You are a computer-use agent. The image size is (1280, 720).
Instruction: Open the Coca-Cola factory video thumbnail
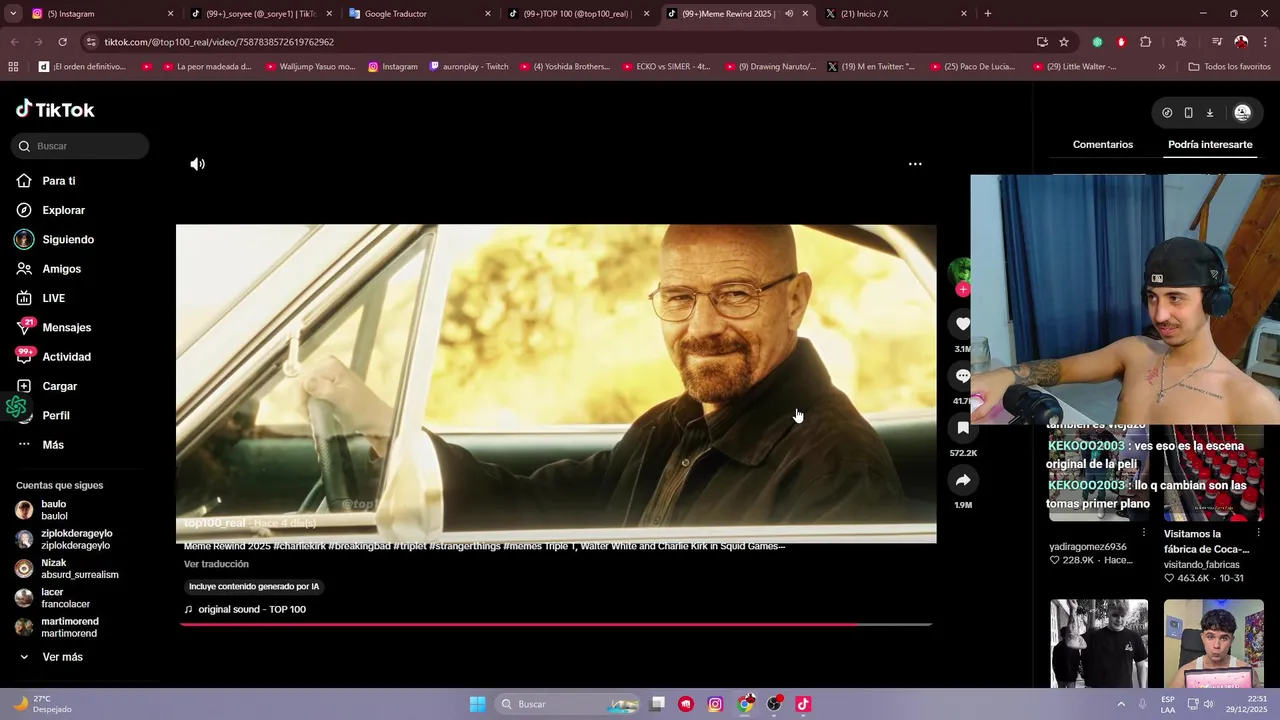click(1214, 474)
